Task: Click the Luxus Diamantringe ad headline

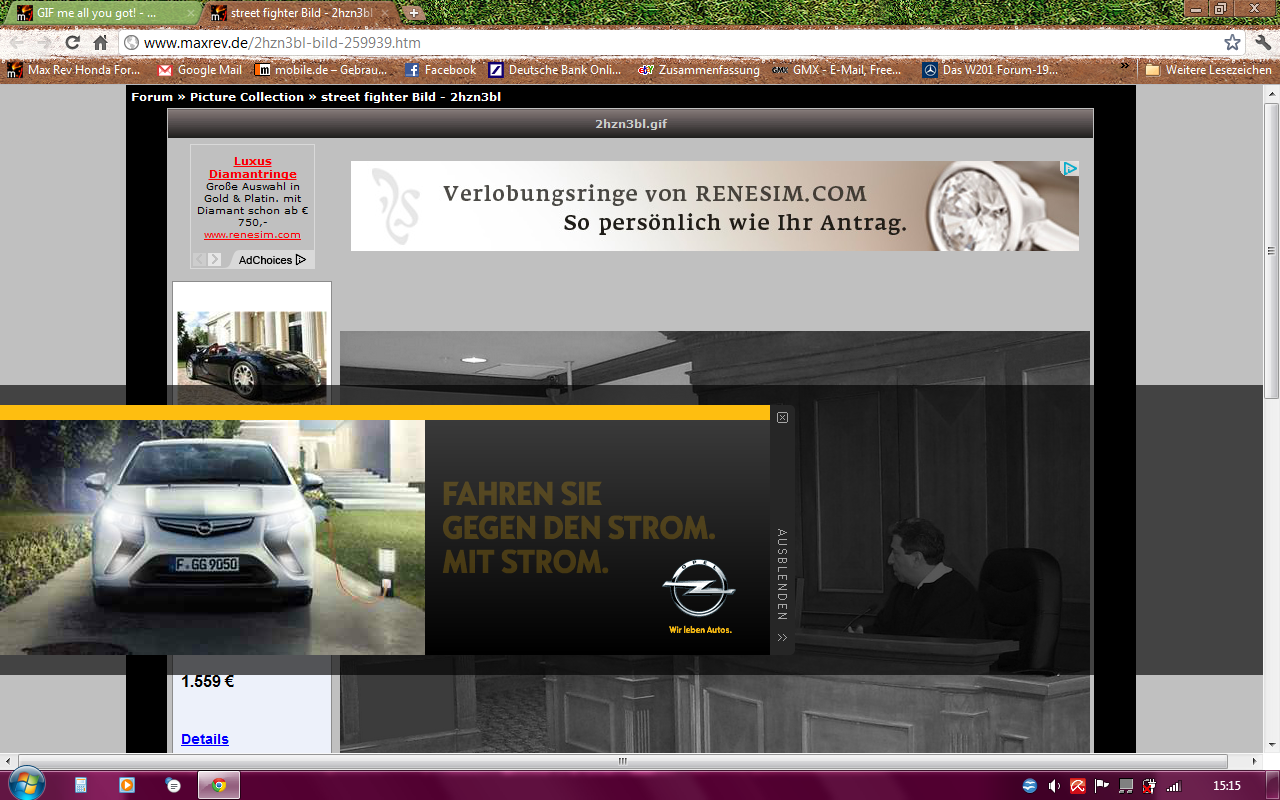Action: pos(253,168)
